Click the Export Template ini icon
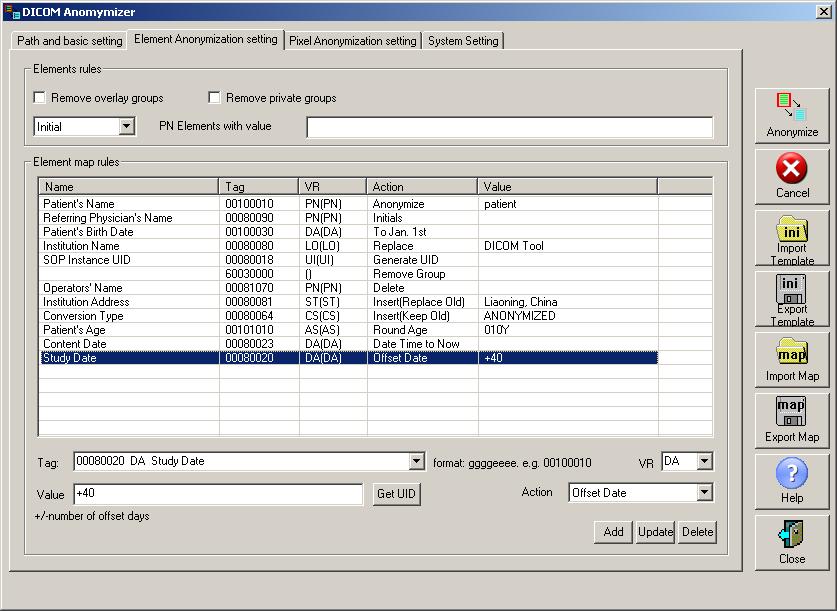 [791, 298]
